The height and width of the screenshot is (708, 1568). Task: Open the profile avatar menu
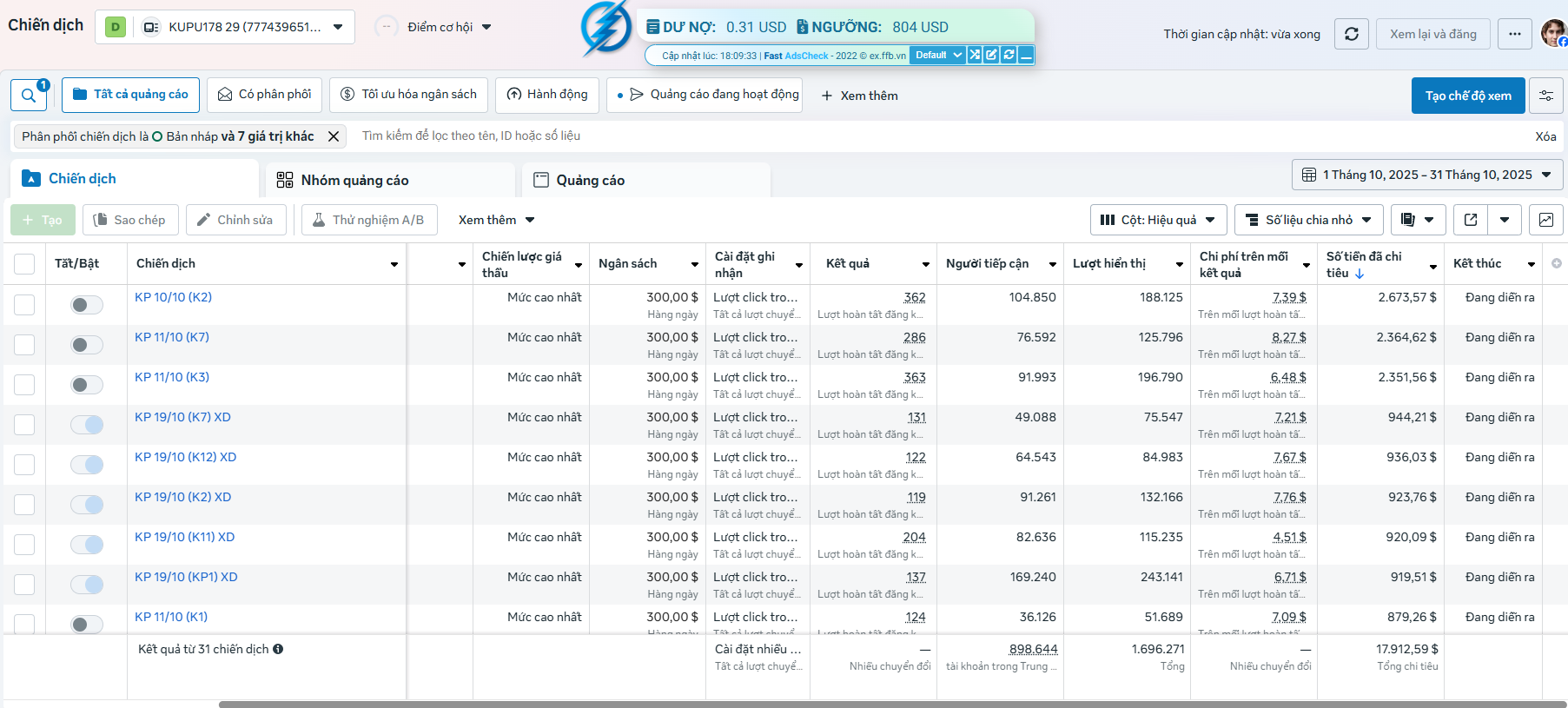click(x=1554, y=33)
